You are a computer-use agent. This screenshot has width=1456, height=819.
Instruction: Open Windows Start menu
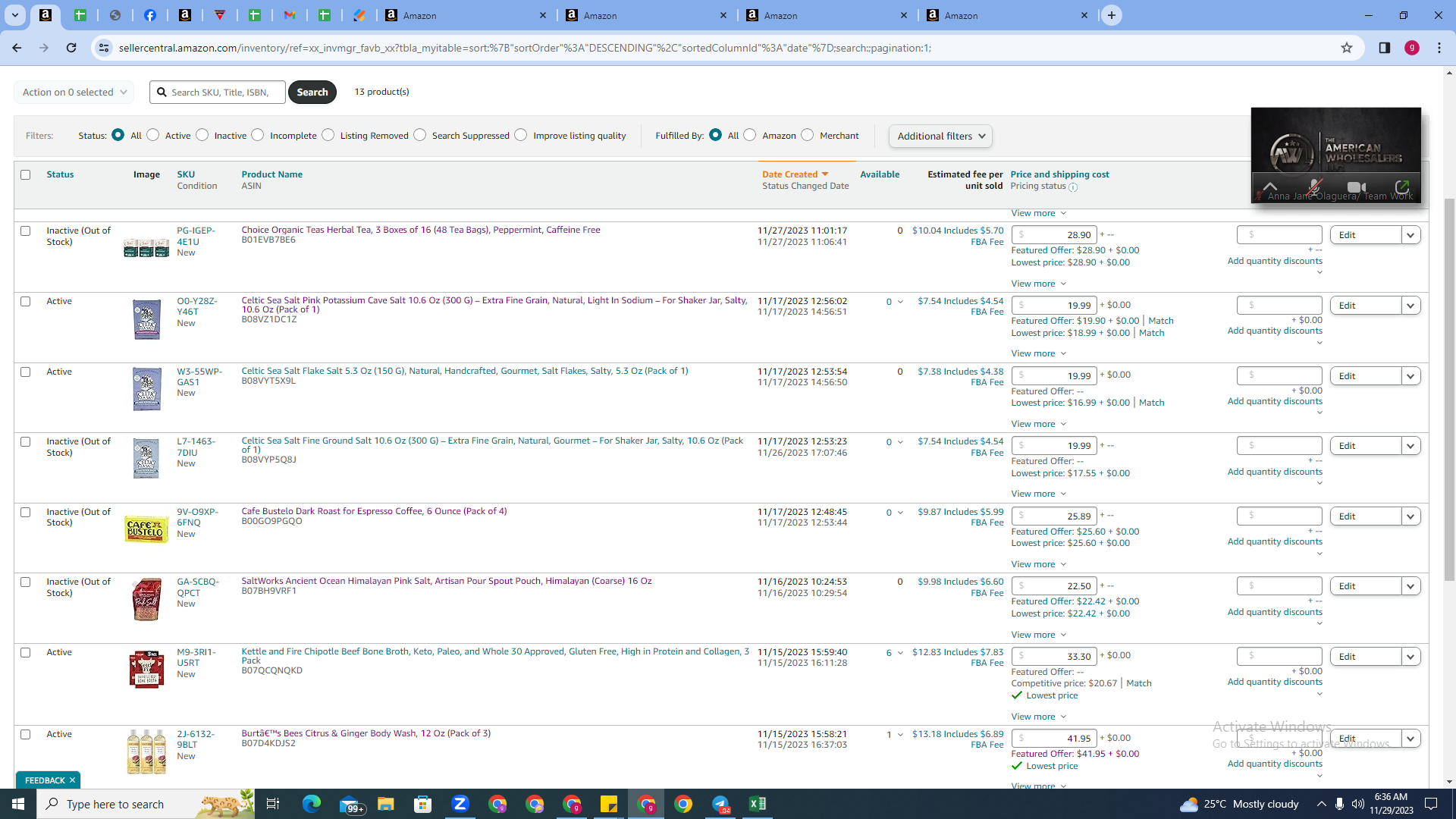pos(18,804)
